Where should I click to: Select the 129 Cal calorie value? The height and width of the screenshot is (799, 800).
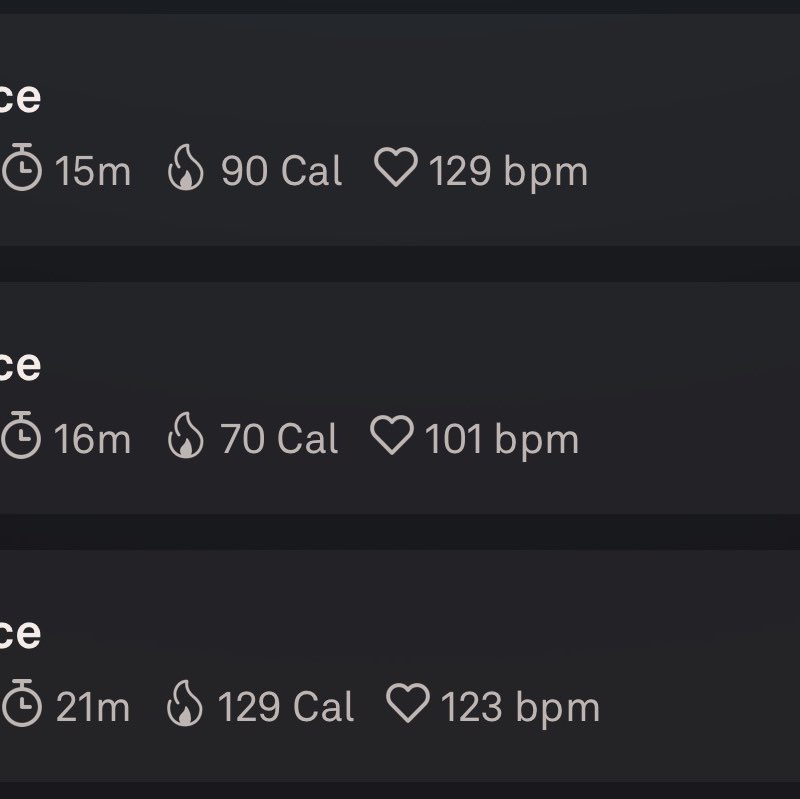(x=286, y=707)
